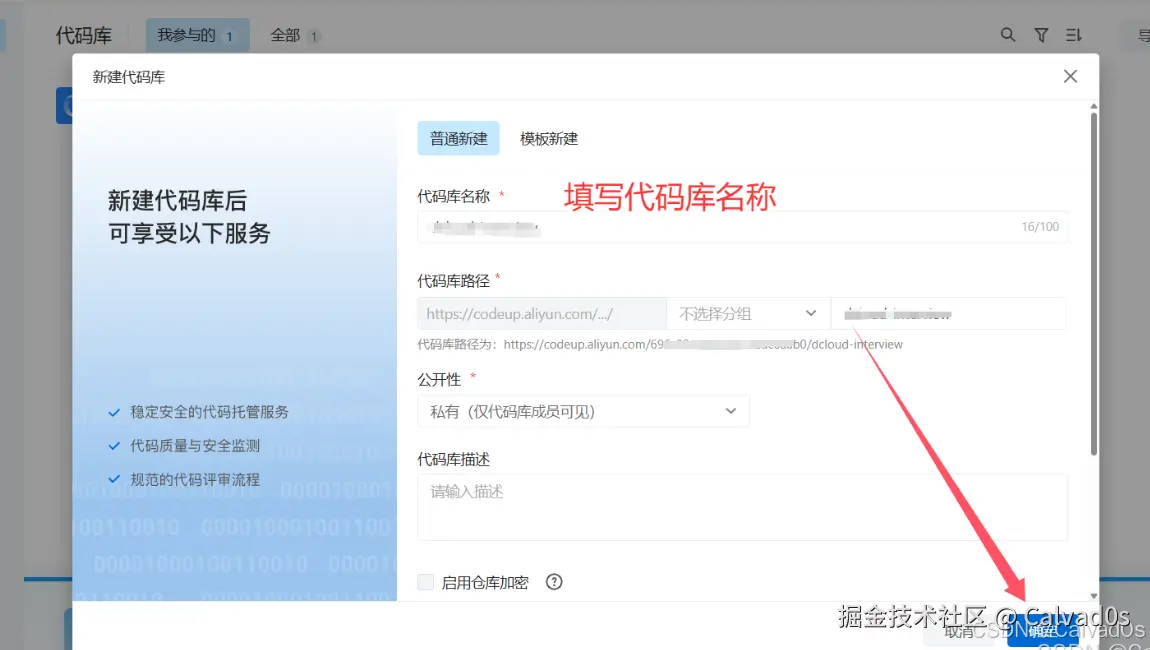Open the filter funnel icon
This screenshot has width=1150, height=650.
point(1041,35)
